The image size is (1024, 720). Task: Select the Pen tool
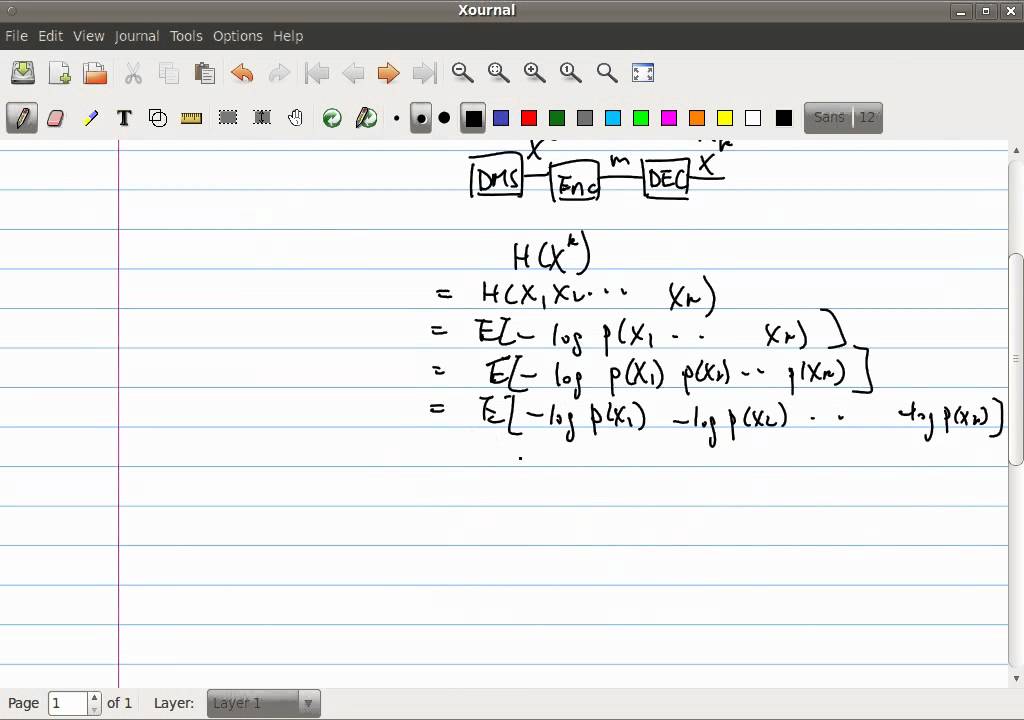click(22, 118)
